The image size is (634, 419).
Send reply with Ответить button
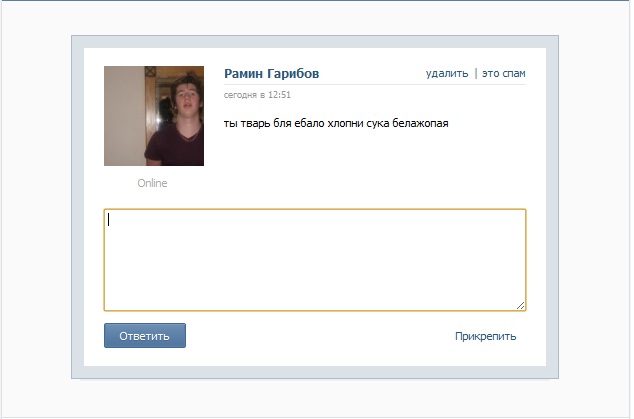tap(145, 335)
